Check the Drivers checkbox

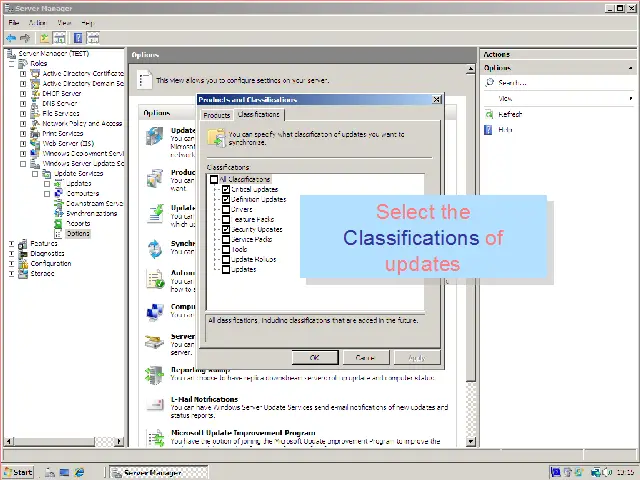[x=226, y=209]
